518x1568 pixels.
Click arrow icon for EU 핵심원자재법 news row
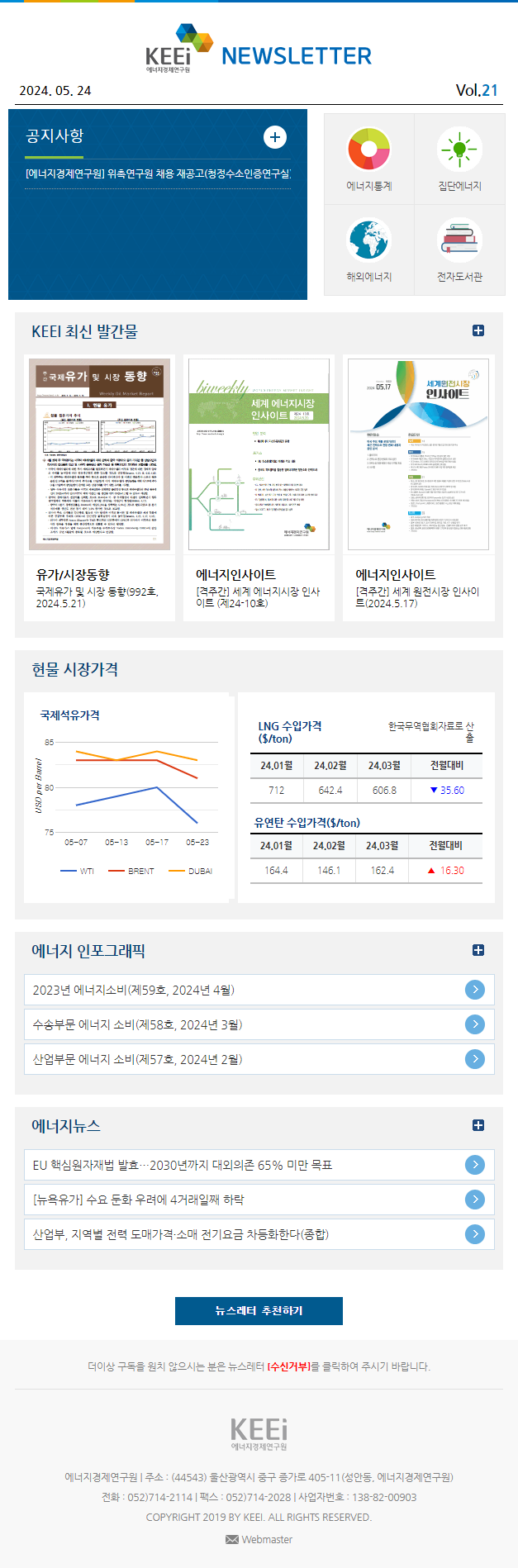click(x=475, y=1165)
